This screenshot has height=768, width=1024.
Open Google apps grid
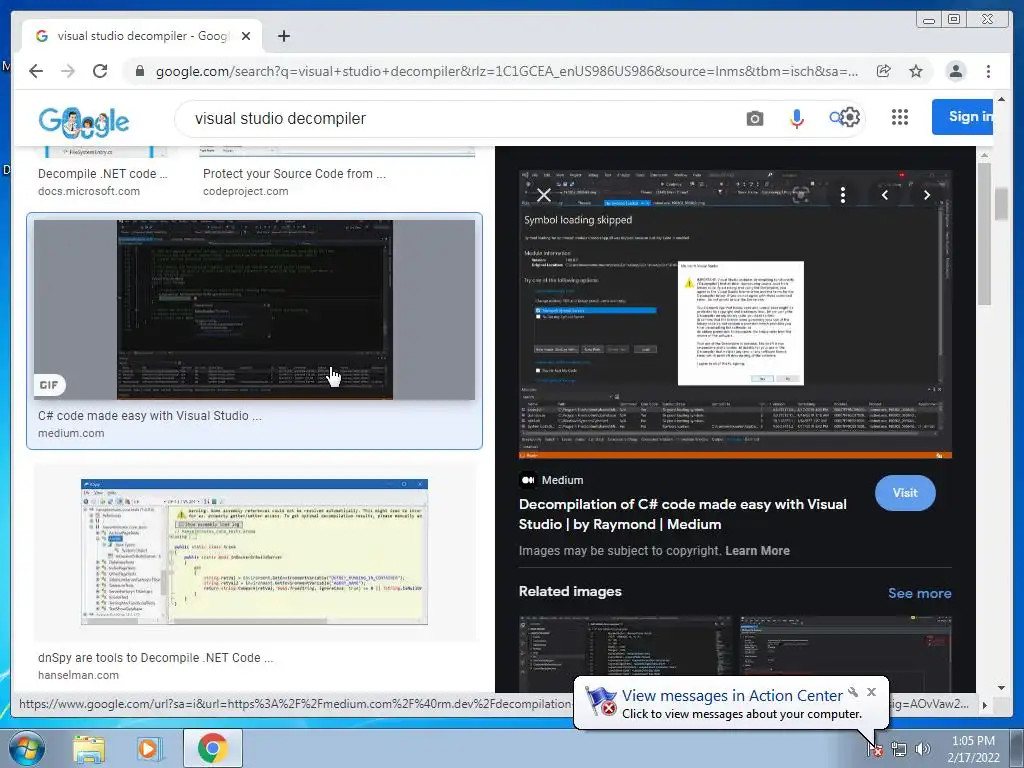pos(900,118)
